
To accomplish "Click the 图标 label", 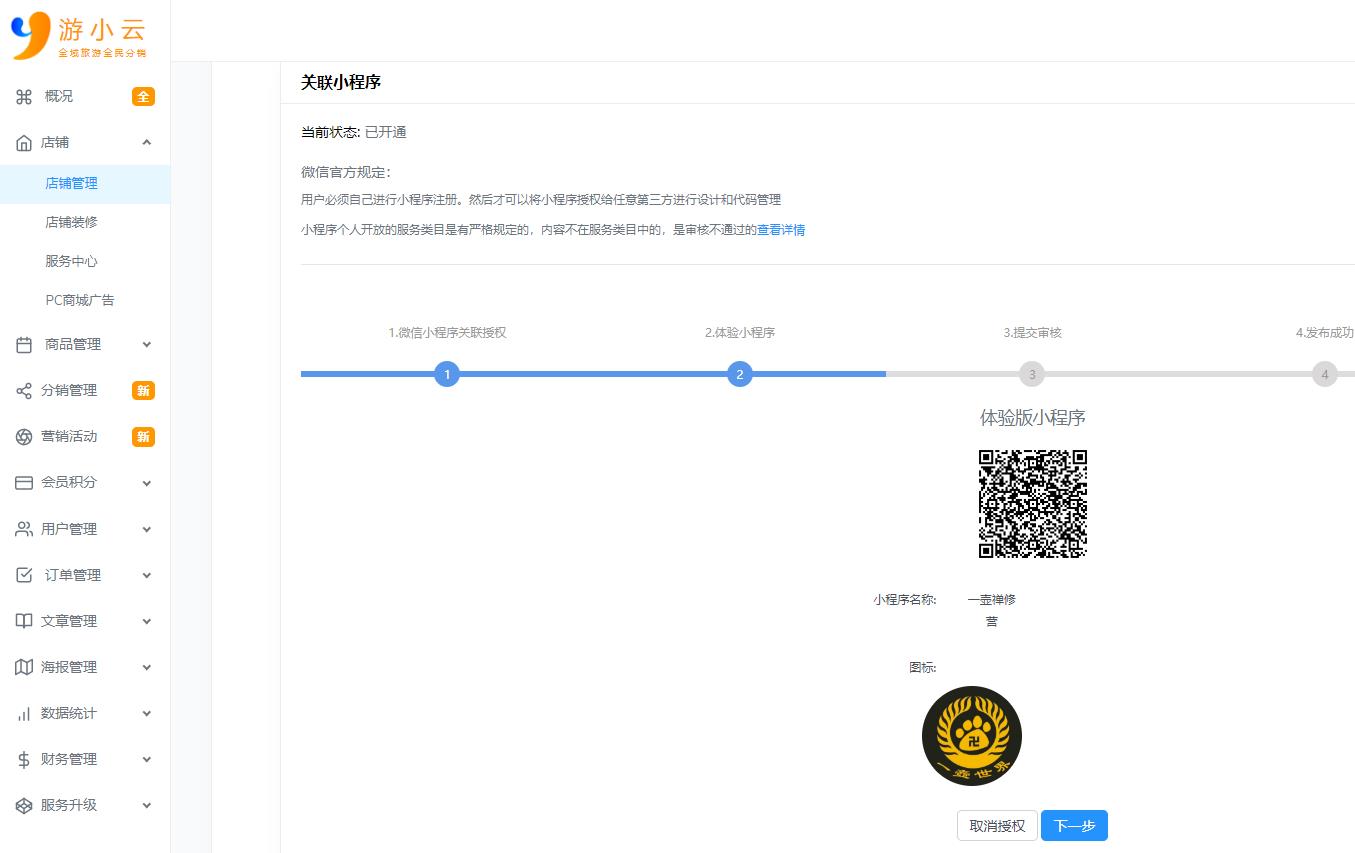I will (923, 668).
